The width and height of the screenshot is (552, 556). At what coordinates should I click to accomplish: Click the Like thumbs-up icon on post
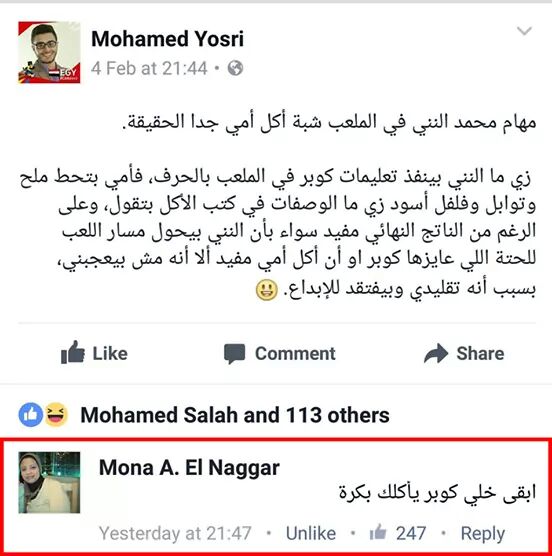73,352
